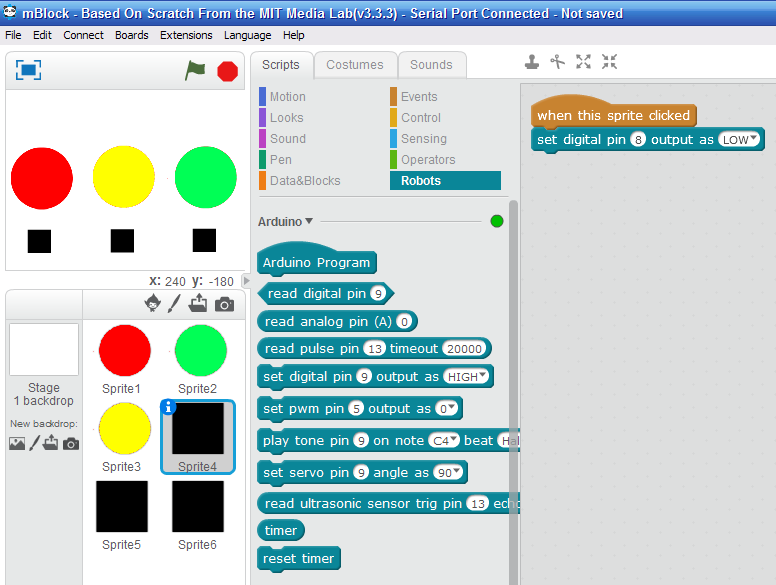Viewport: 776px width, 585px height.
Task: Open the servo angle 90 dropdown
Action: (448, 472)
